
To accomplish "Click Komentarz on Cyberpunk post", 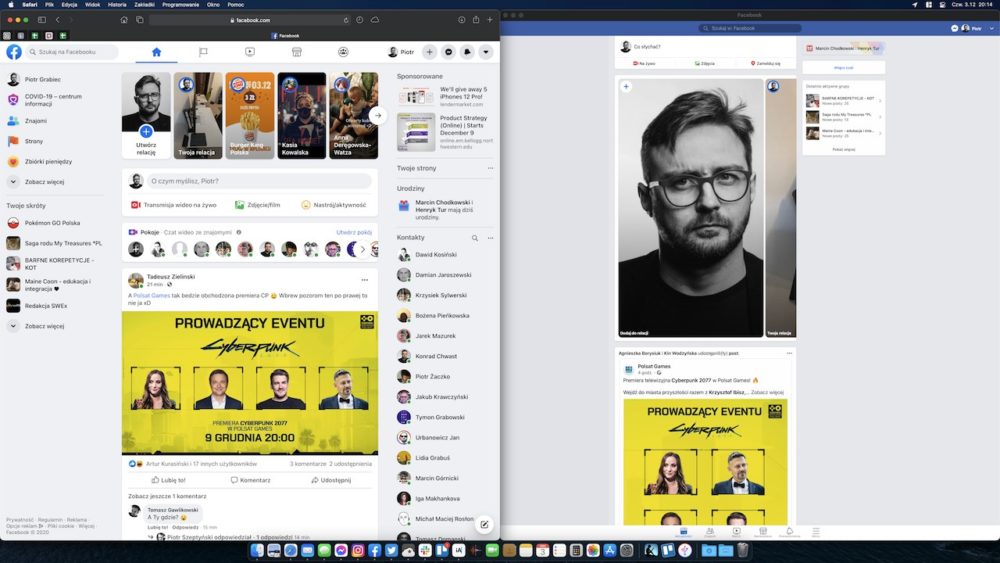I will point(250,479).
